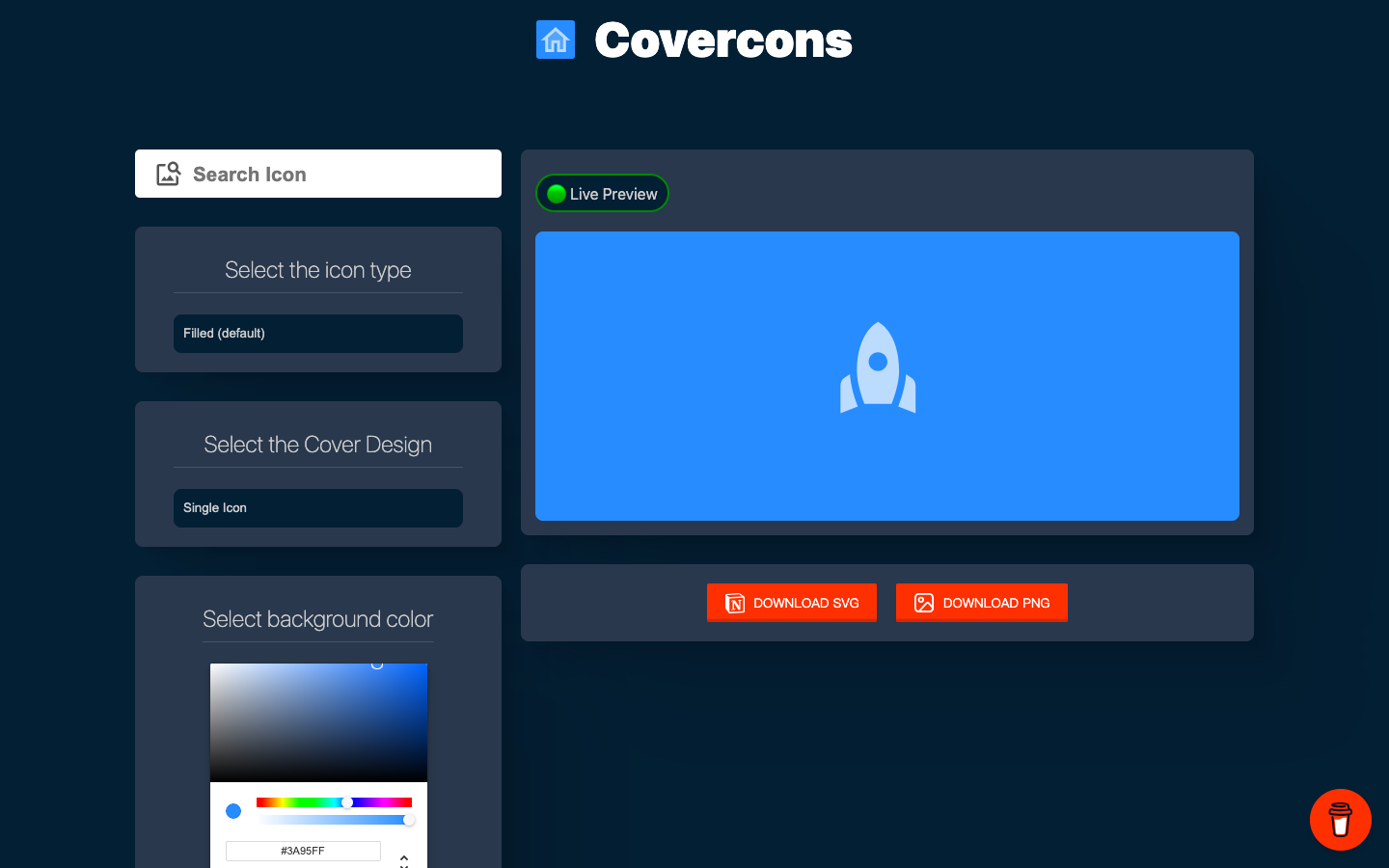Click the Notion icon on Download SVG

tap(735, 604)
